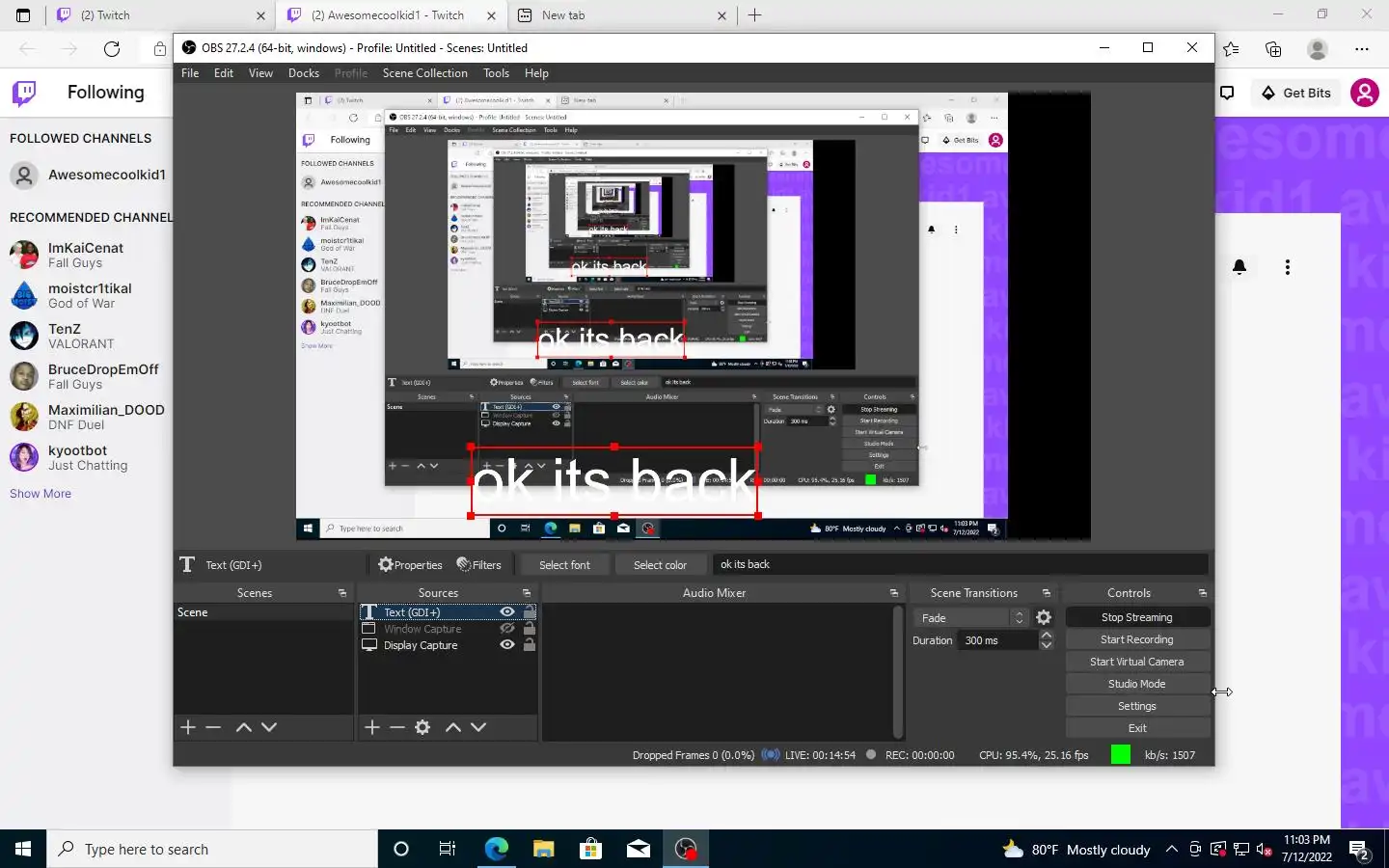Show hidden system tray icons
This screenshot has height=868, width=1389.
pos(1171,849)
